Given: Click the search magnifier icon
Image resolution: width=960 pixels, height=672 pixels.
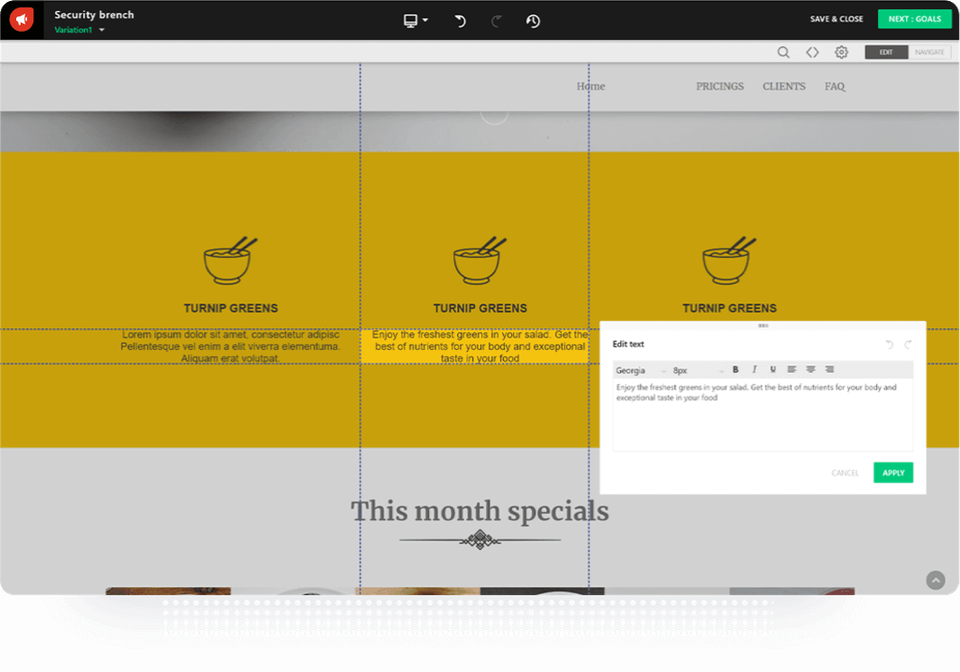Looking at the screenshot, I should coord(783,52).
